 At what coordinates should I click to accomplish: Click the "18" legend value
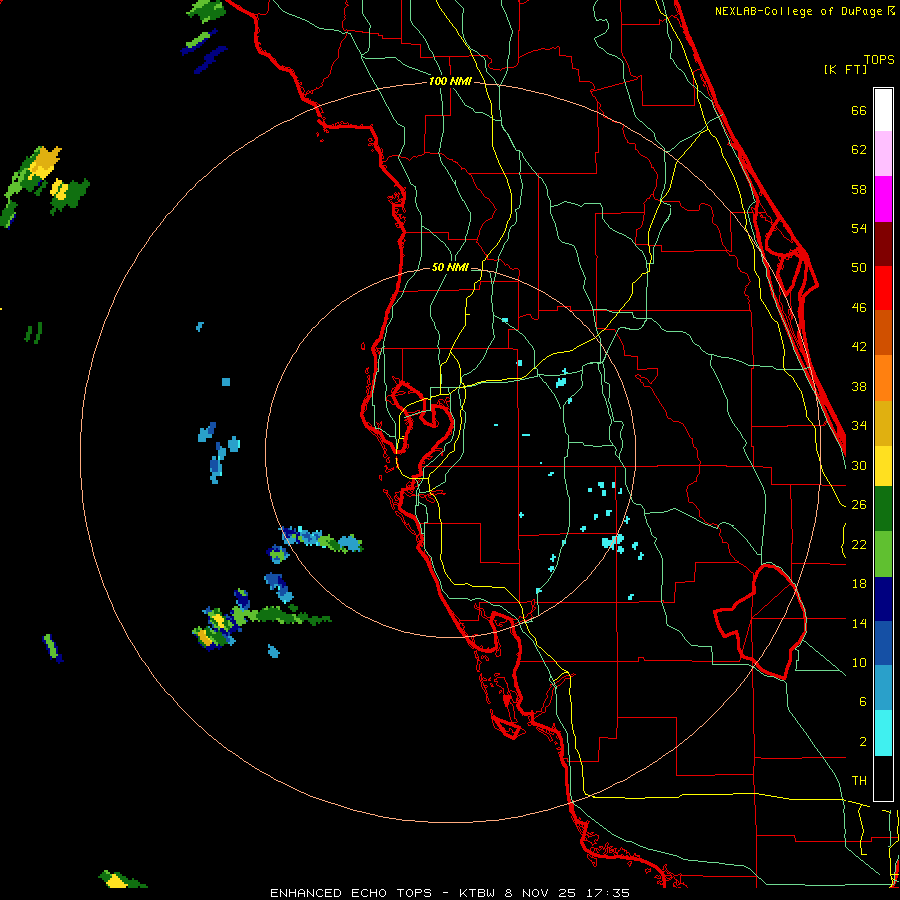pos(859,584)
